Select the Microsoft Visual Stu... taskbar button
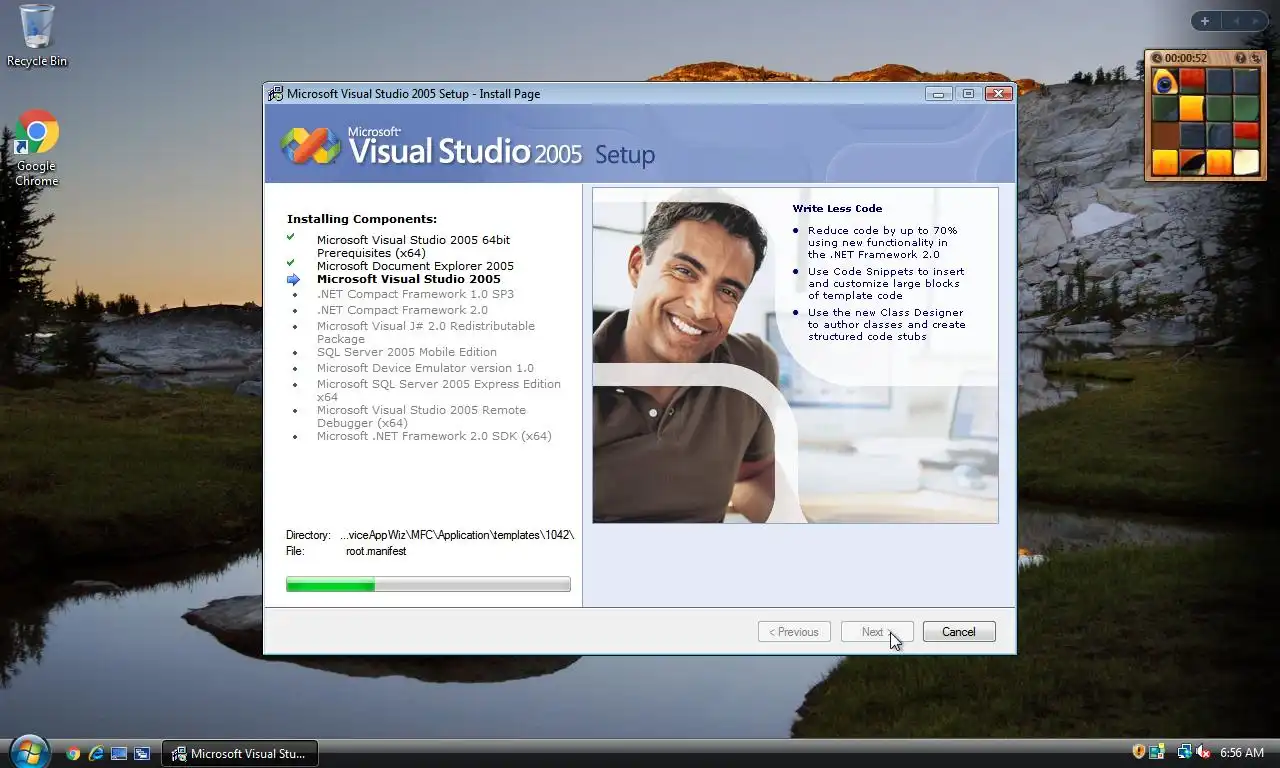This screenshot has width=1280, height=768. point(240,753)
